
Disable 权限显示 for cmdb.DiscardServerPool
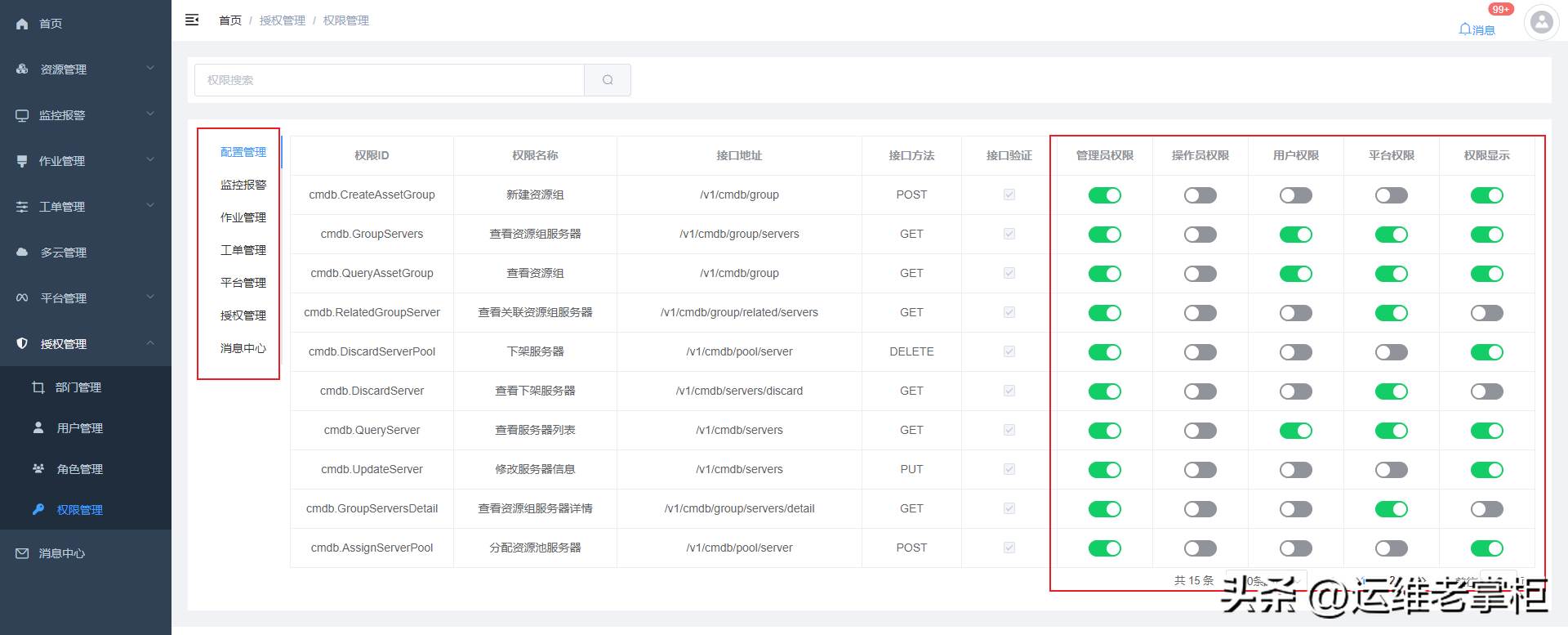point(1486,352)
